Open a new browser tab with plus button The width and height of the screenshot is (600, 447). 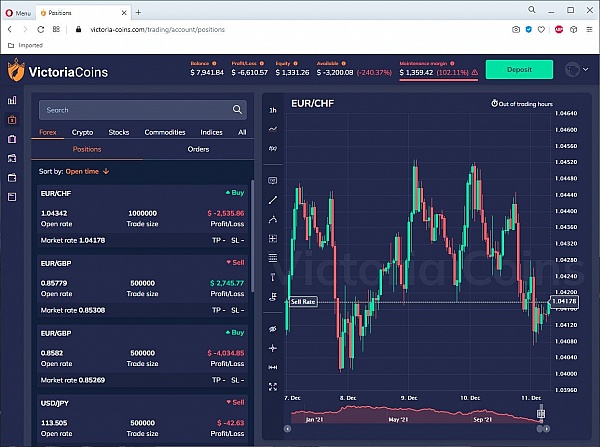pos(138,13)
